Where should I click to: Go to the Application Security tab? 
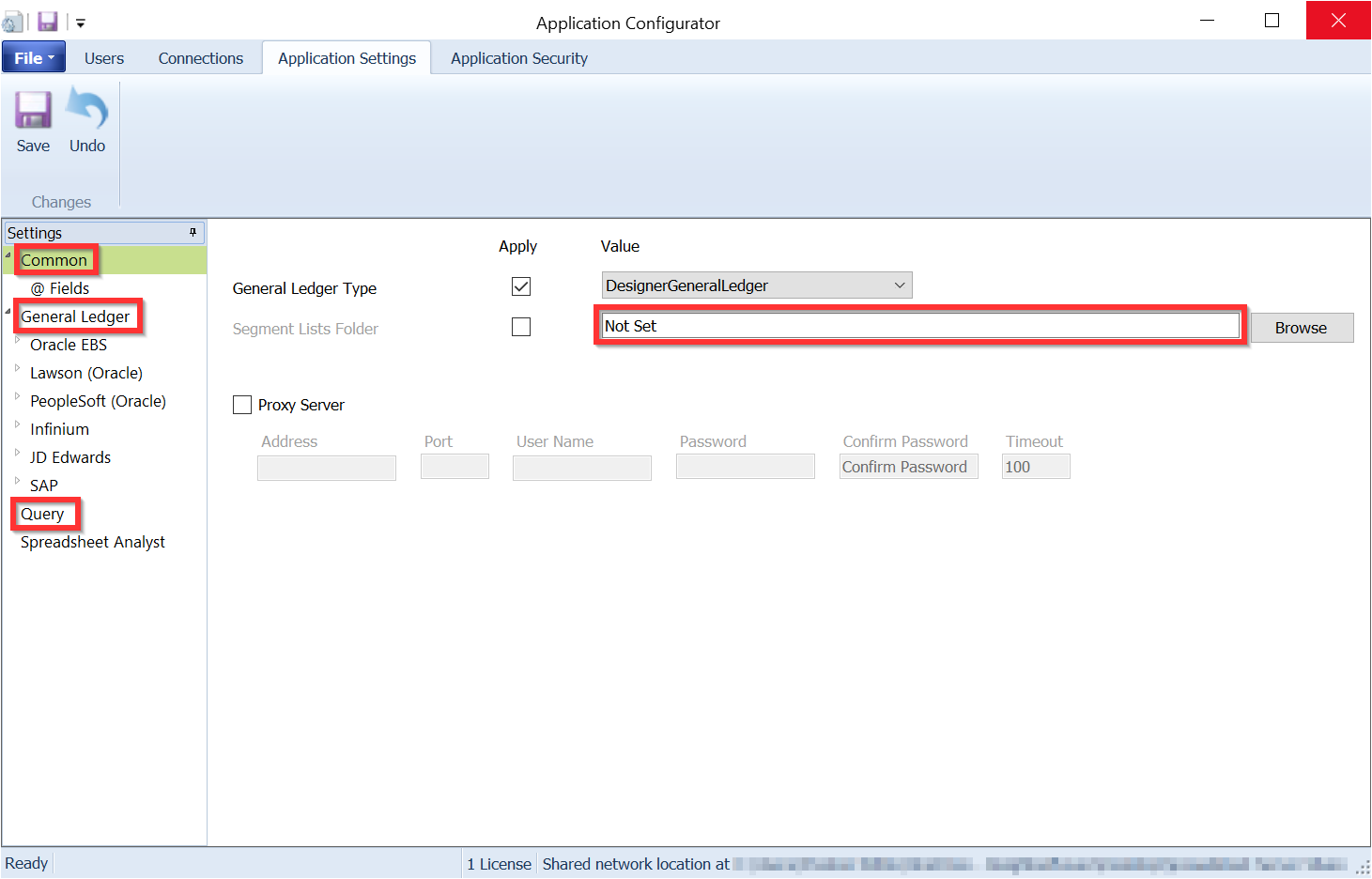coord(519,58)
